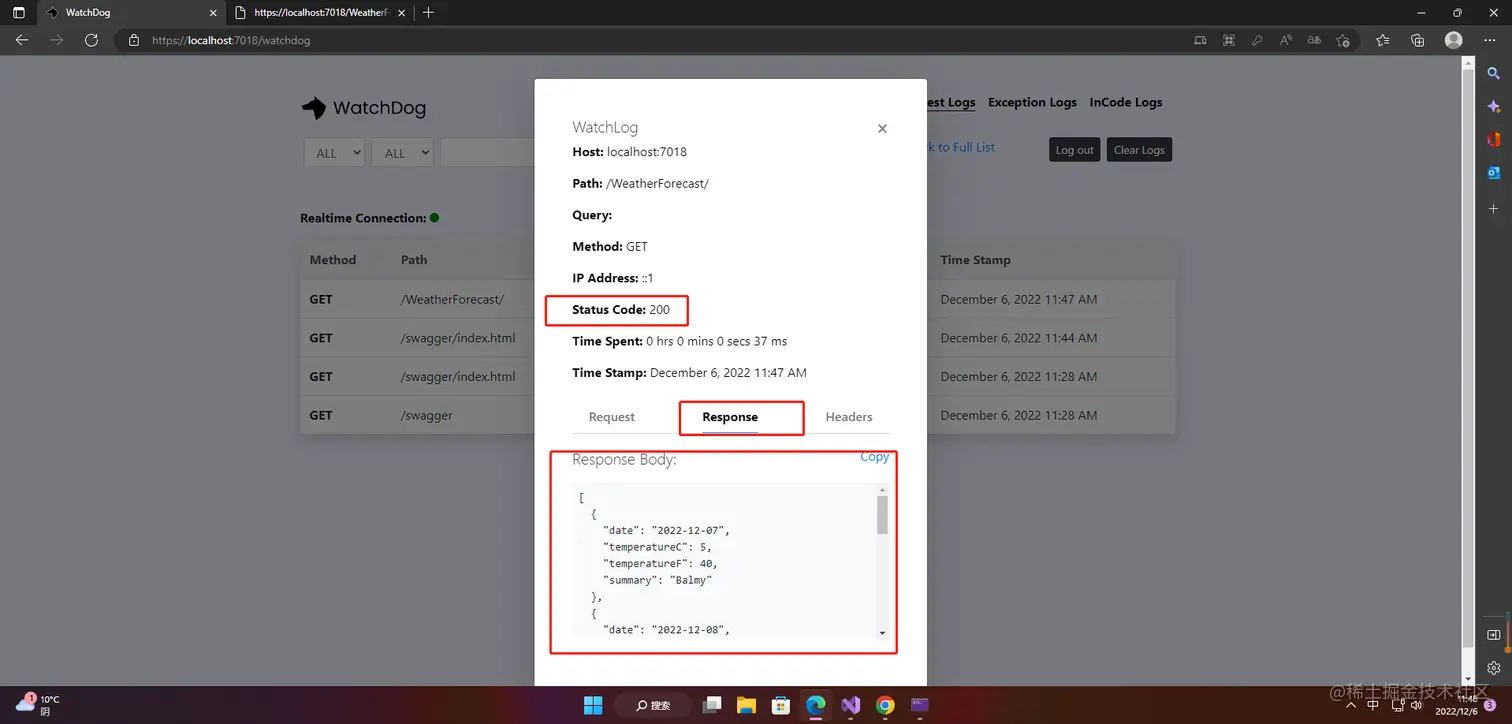This screenshot has height=724, width=1512.
Task: Open the browser profile avatar
Action: click(1453, 40)
